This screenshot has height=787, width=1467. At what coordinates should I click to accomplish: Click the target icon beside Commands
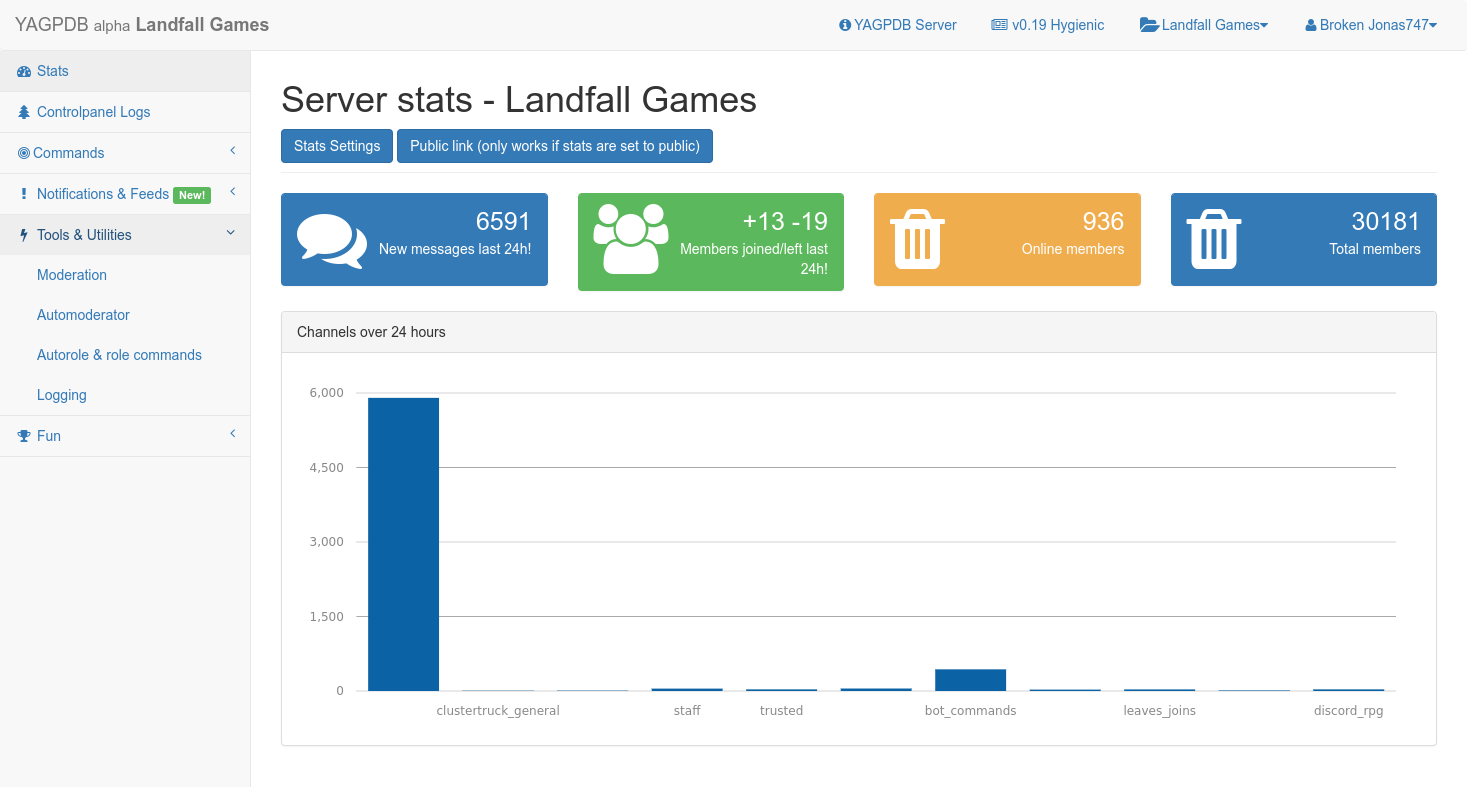[24, 153]
